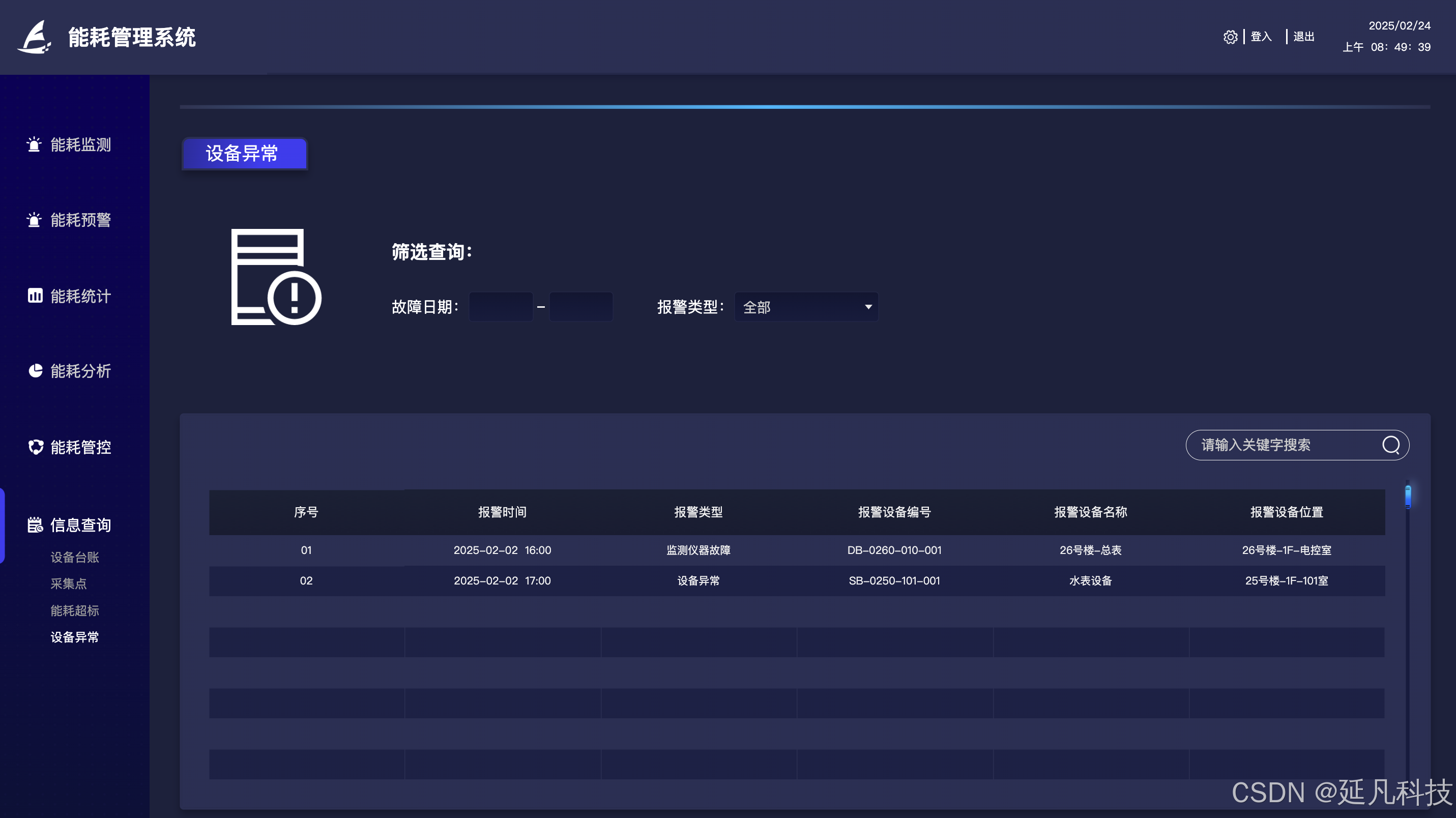
Task: Click the 退出 link
Action: click(1303, 37)
